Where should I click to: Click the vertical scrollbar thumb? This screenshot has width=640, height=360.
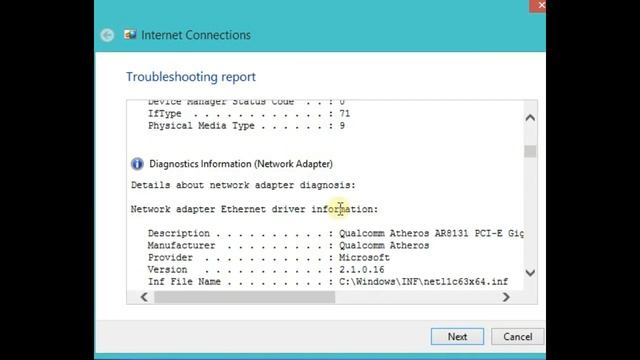pyautogui.click(x=530, y=151)
